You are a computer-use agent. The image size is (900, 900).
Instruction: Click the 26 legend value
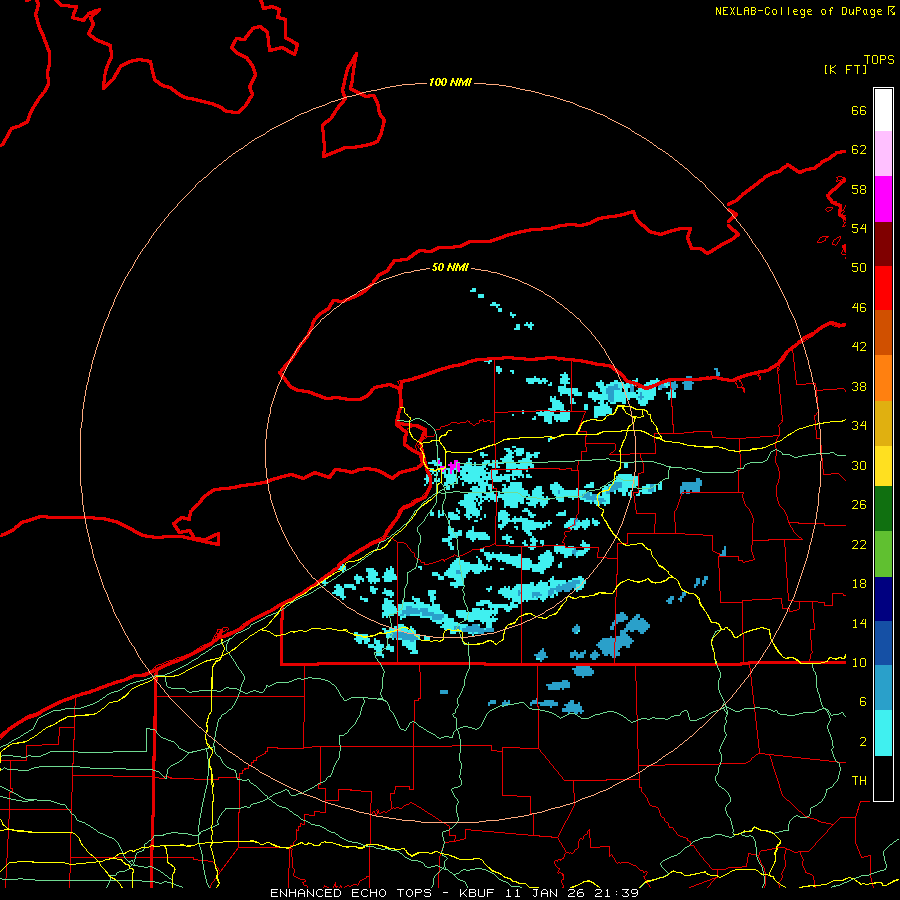[859, 505]
